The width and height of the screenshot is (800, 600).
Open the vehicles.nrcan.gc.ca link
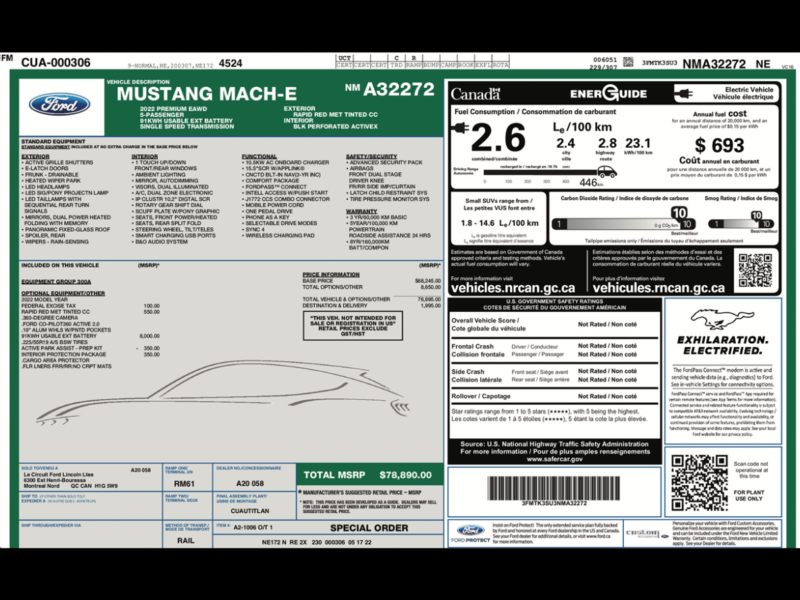click(x=513, y=288)
